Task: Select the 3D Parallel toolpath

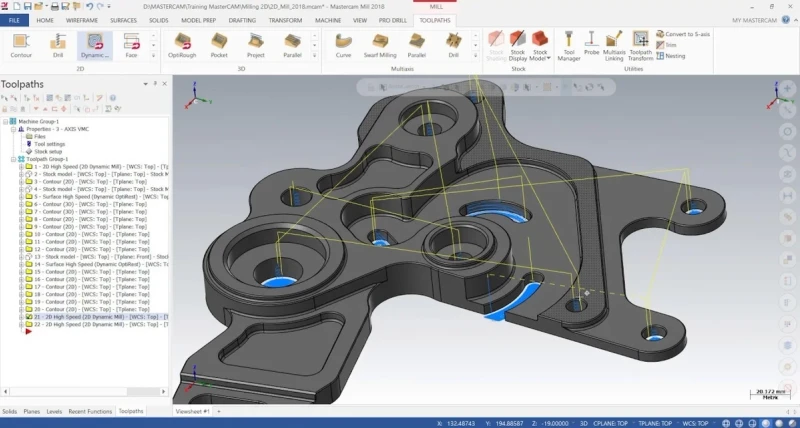Action: [292, 45]
